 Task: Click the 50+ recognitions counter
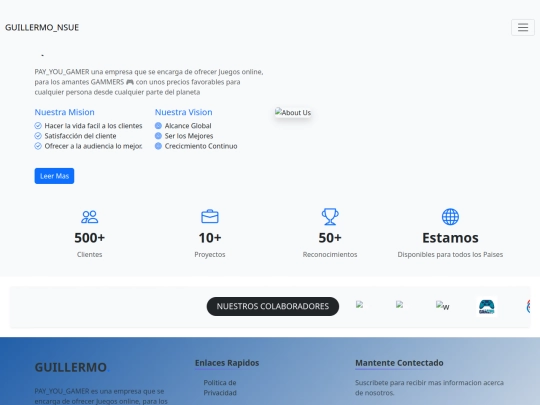click(x=330, y=238)
